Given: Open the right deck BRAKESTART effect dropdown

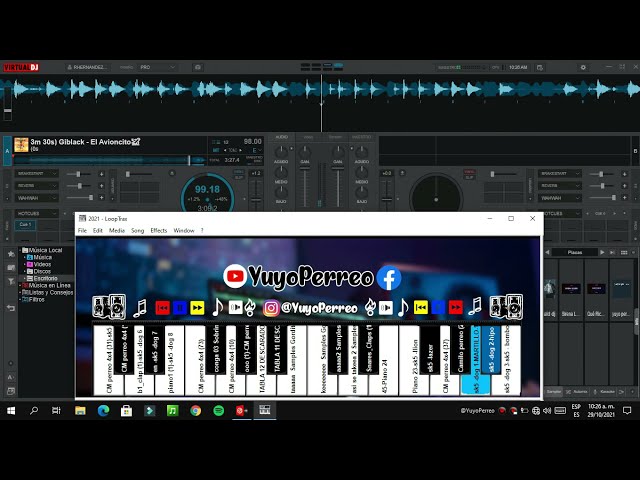Looking at the screenshot, I should (x=559, y=173).
